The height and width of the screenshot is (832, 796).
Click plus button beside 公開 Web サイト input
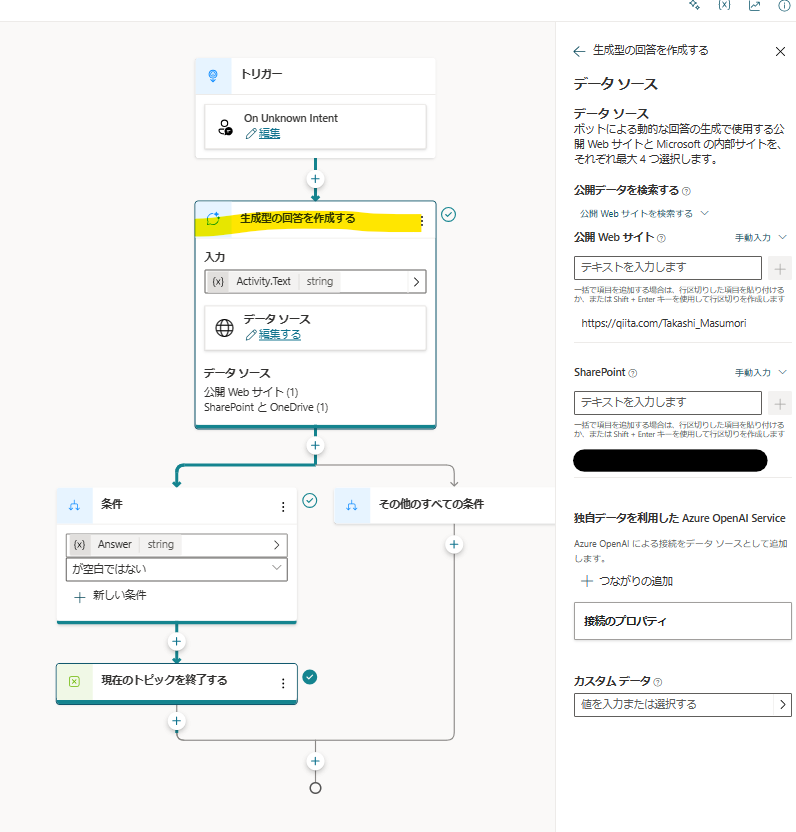coord(780,269)
